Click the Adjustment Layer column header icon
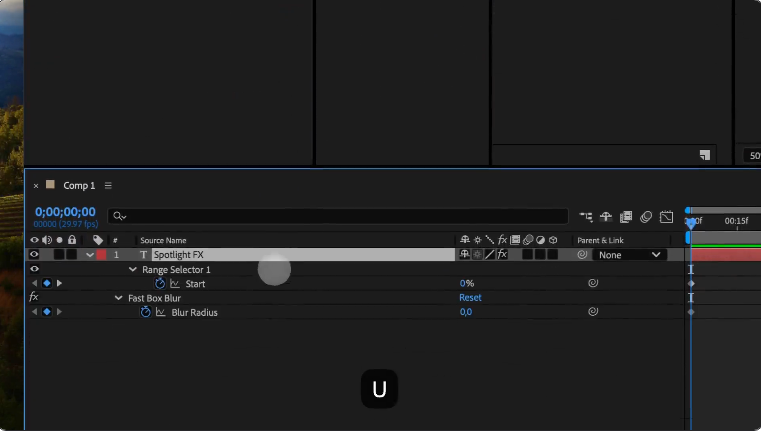The width and height of the screenshot is (761, 434). (540, 240)
